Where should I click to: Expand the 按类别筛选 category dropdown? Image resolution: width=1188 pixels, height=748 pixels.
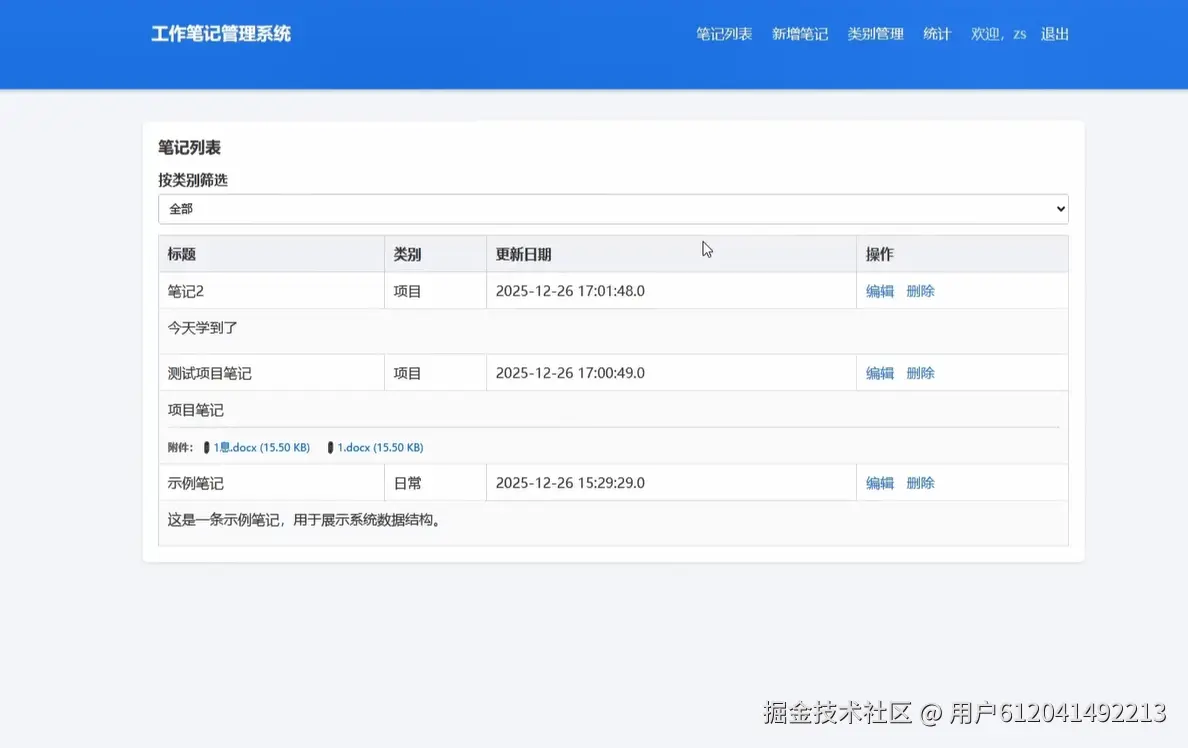tap(613, 209)
